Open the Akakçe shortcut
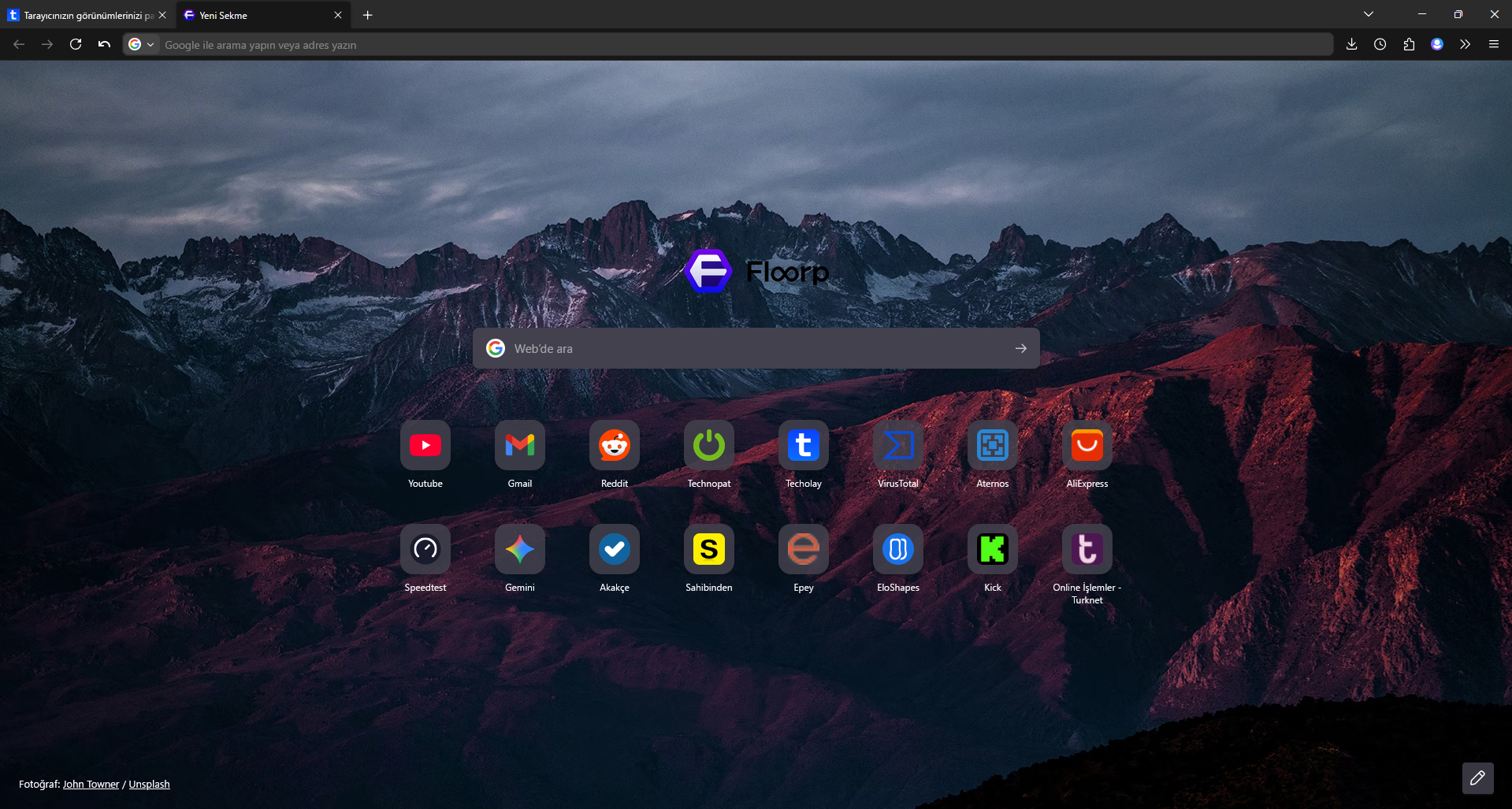Viewport: 1512px width, 809px height. coord(615,549)
